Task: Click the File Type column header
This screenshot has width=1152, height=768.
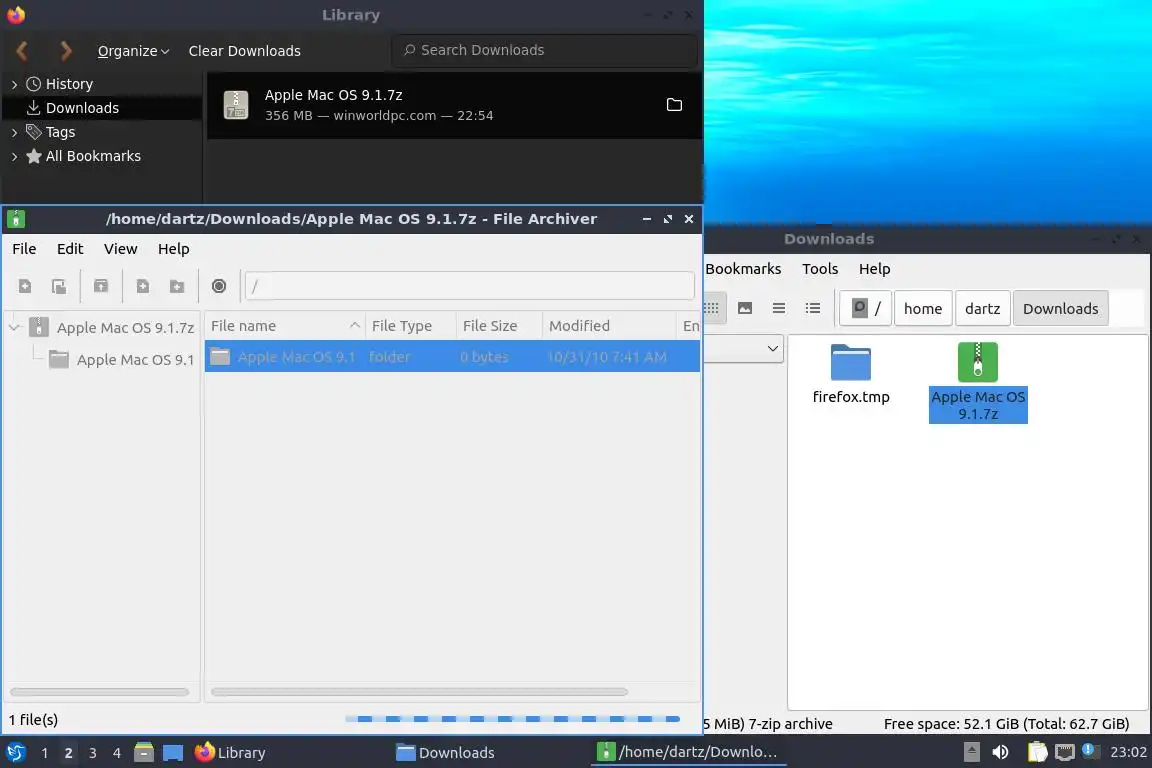Action: tap(411, 326)
